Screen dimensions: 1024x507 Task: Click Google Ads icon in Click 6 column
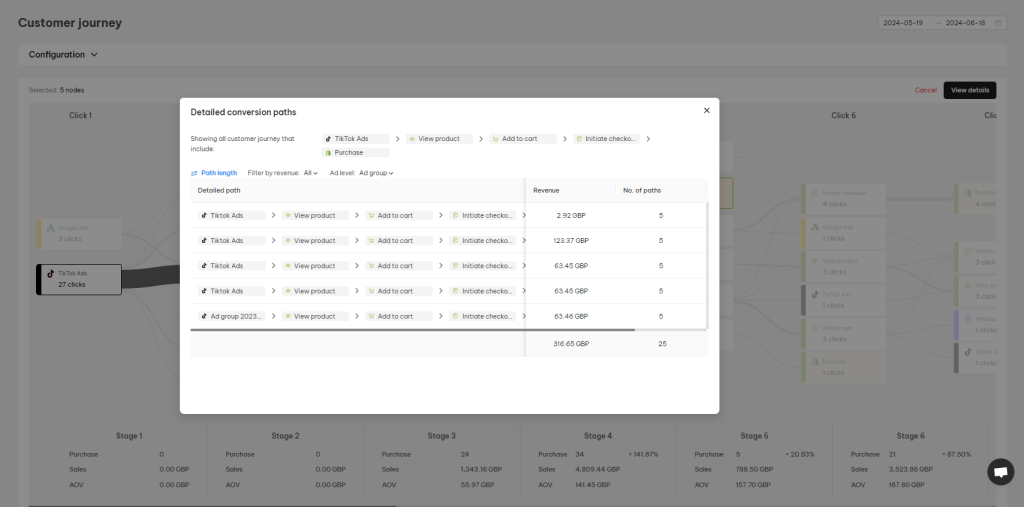tap(814, 227)
